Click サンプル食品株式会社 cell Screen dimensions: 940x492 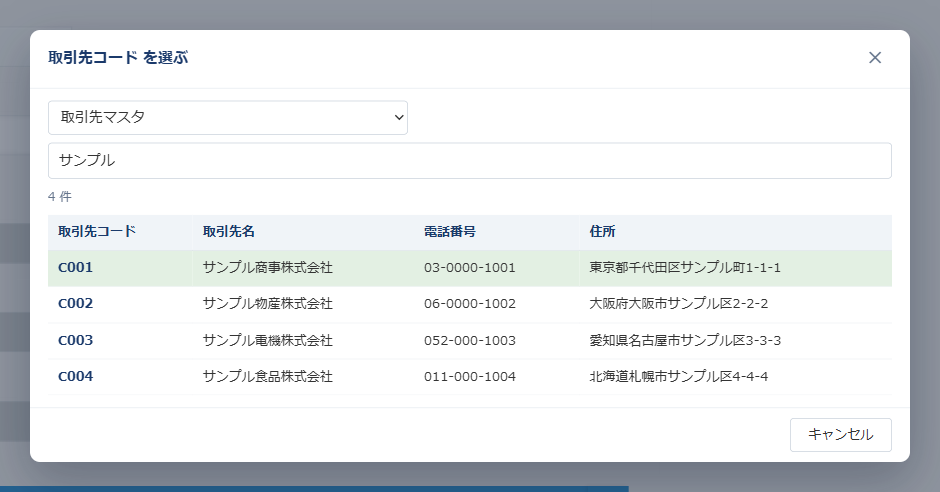tap(267, 376)
